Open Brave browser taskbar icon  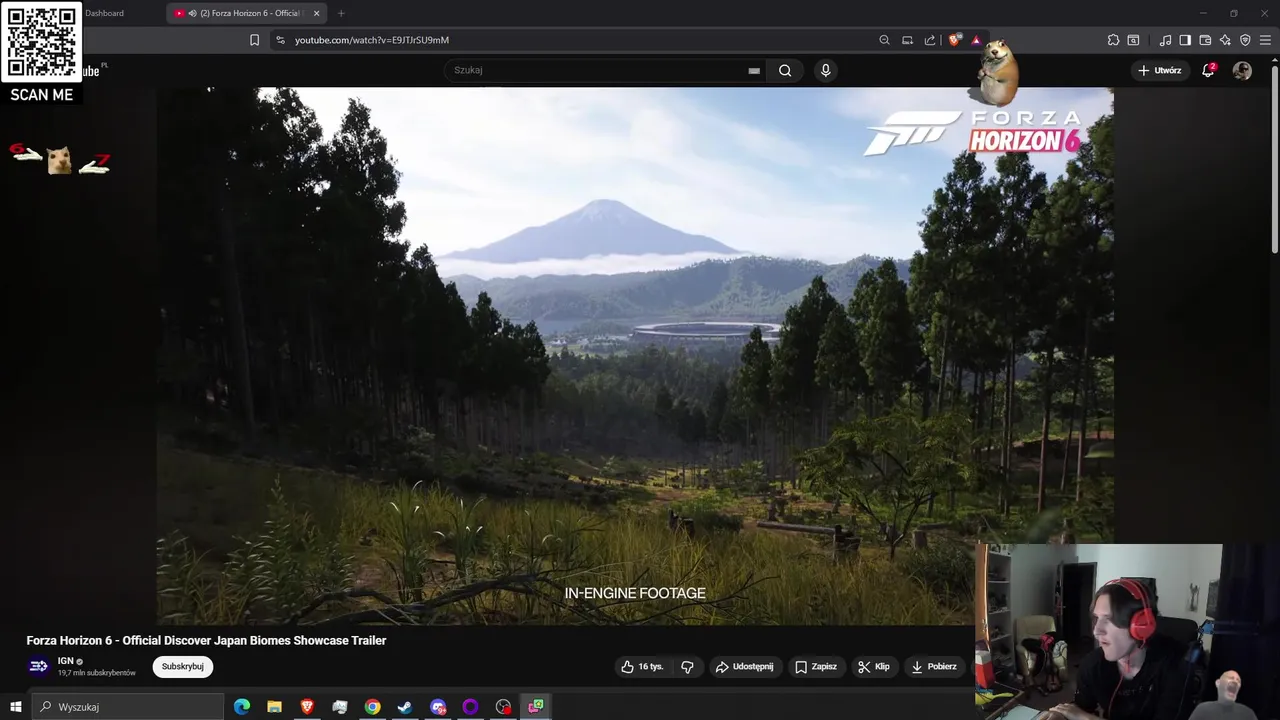[307, 707]
